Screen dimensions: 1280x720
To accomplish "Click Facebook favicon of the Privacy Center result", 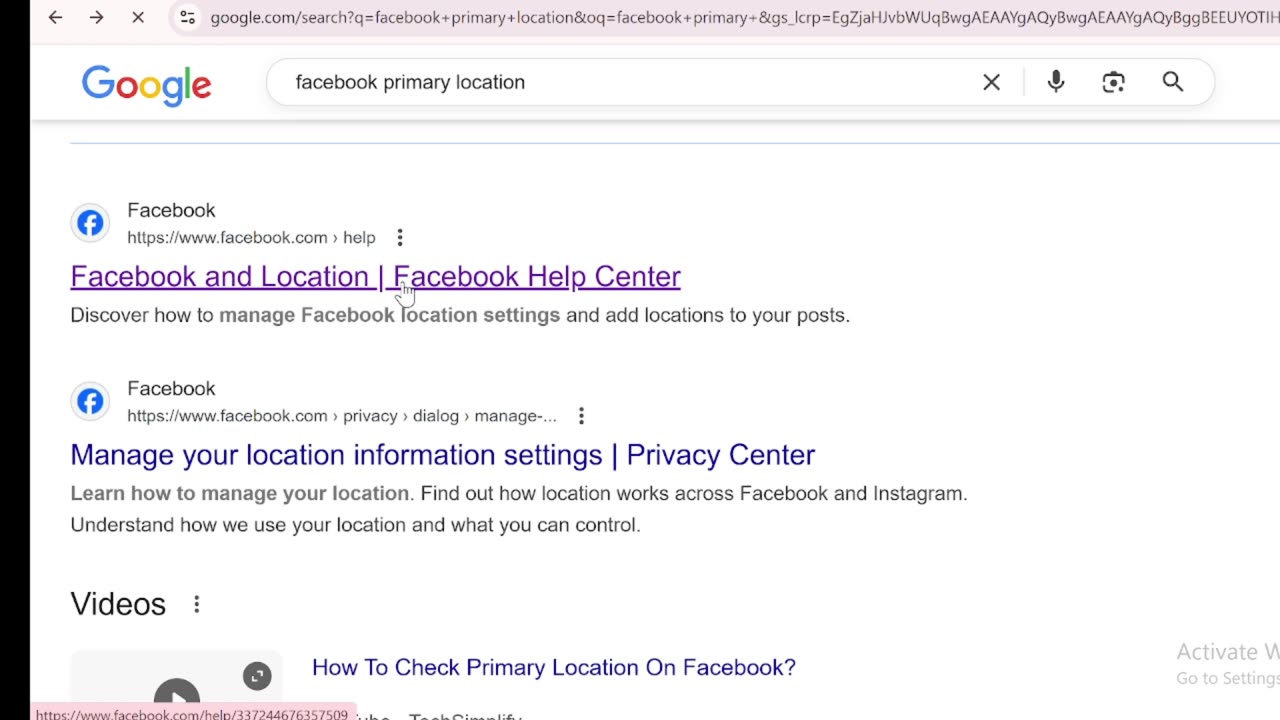I will point(90,401).
